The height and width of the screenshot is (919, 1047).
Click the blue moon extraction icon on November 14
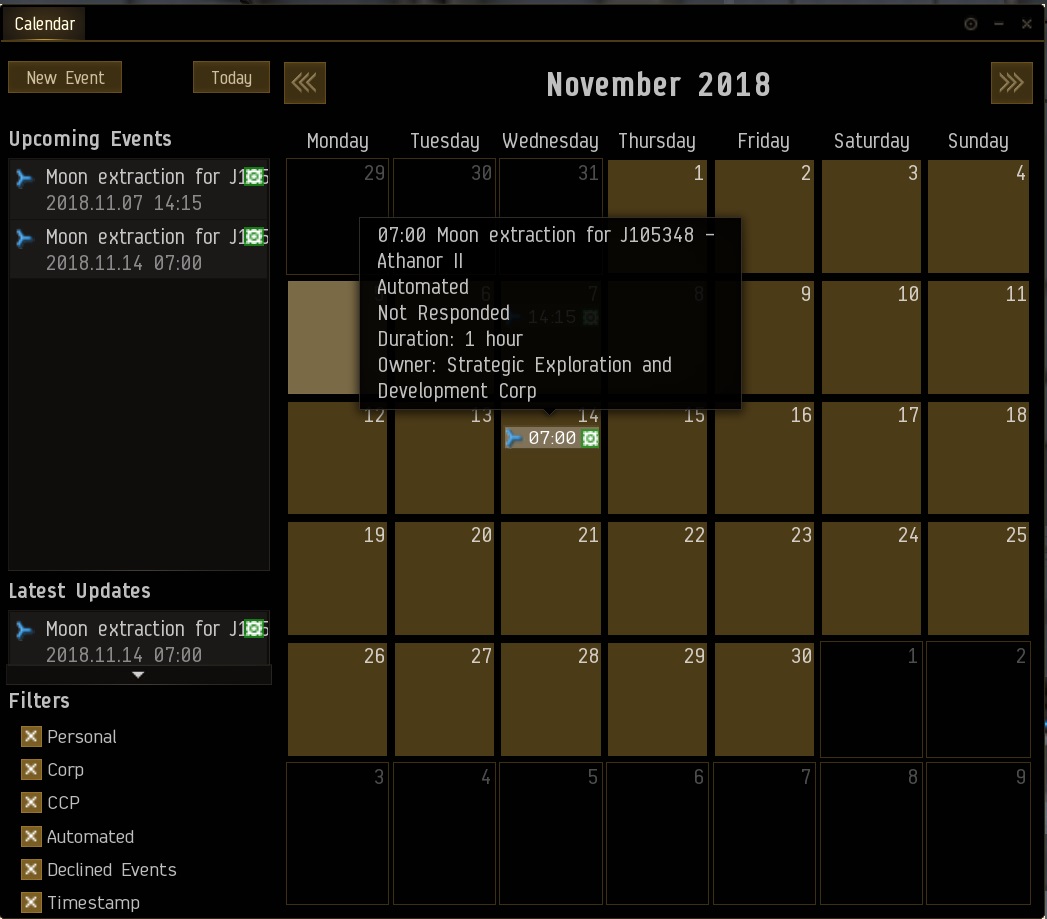tap(515, 438)
